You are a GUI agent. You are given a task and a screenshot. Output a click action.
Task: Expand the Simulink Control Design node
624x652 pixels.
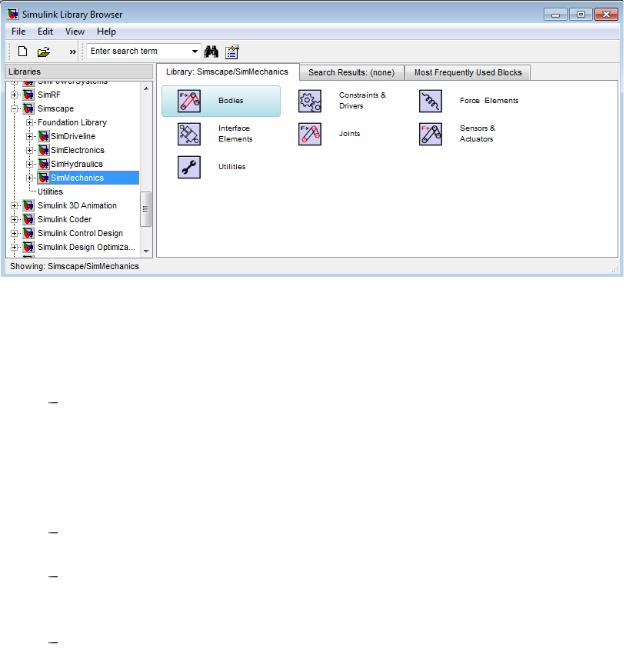15,233
